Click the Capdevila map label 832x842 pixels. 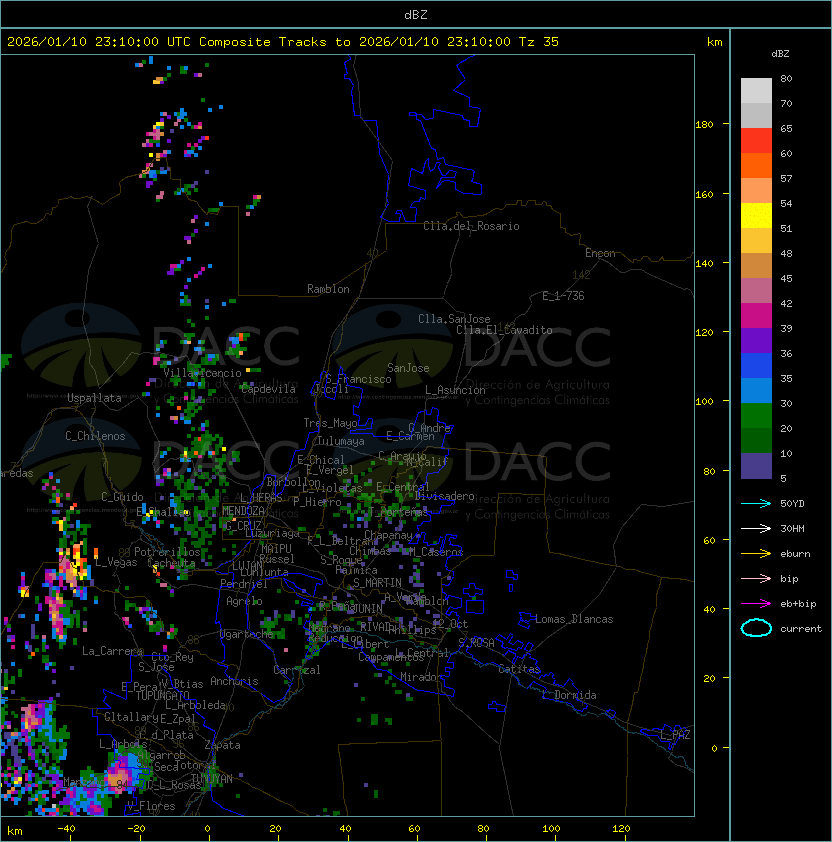point(268,389)
